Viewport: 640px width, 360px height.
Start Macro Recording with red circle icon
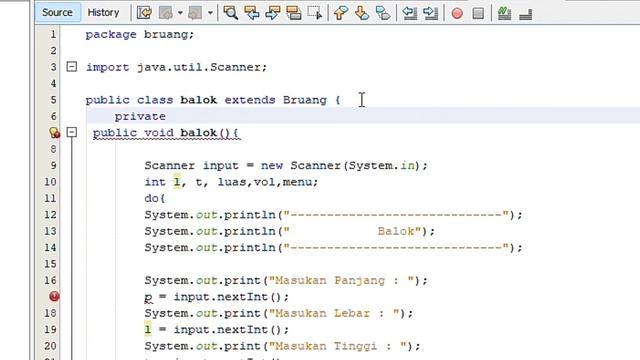[457, 13]
